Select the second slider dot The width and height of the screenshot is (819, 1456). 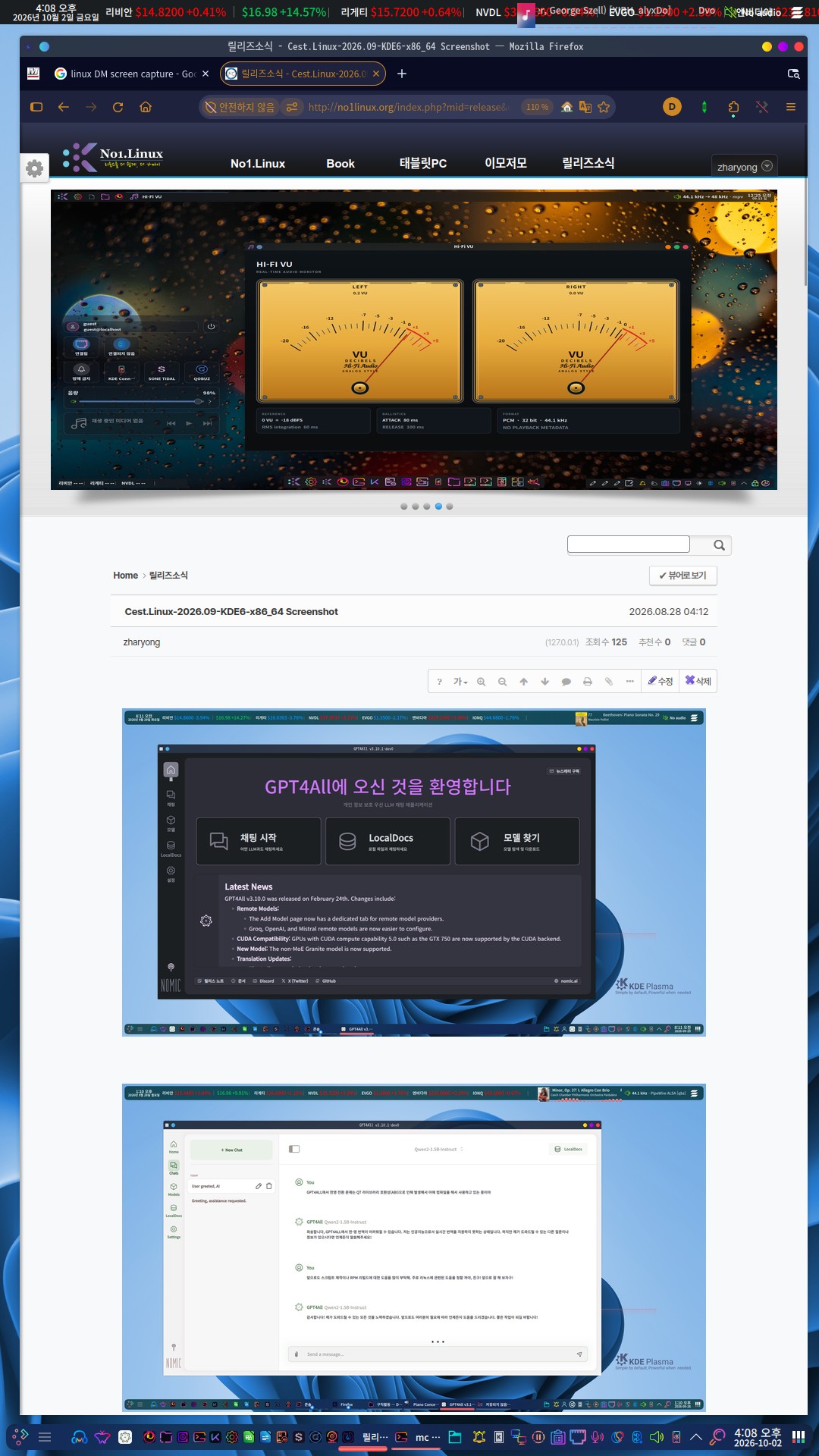(x=416, y=506)
